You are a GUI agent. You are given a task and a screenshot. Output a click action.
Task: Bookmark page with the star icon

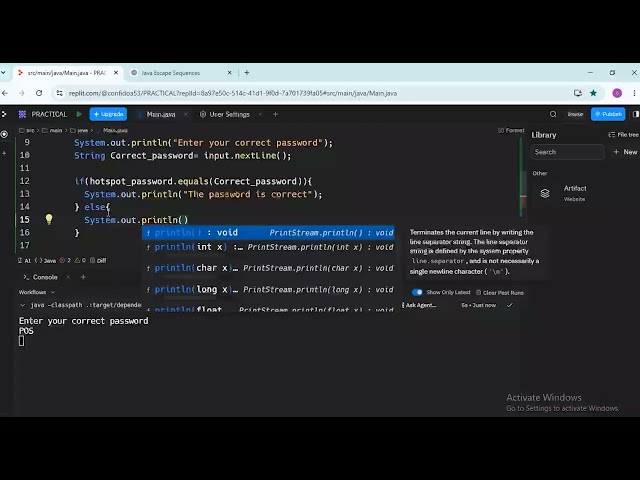[x=593, y=93]
